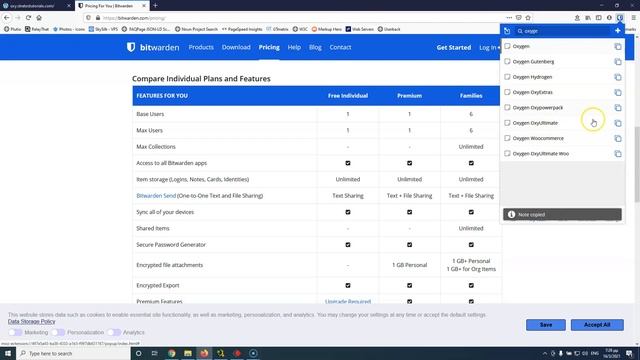Image resolution: width=640 pixels, height=360 pixels.
Task: Click the Upgrade Required link
Action: pyautogui.click(x=348, y=302)
